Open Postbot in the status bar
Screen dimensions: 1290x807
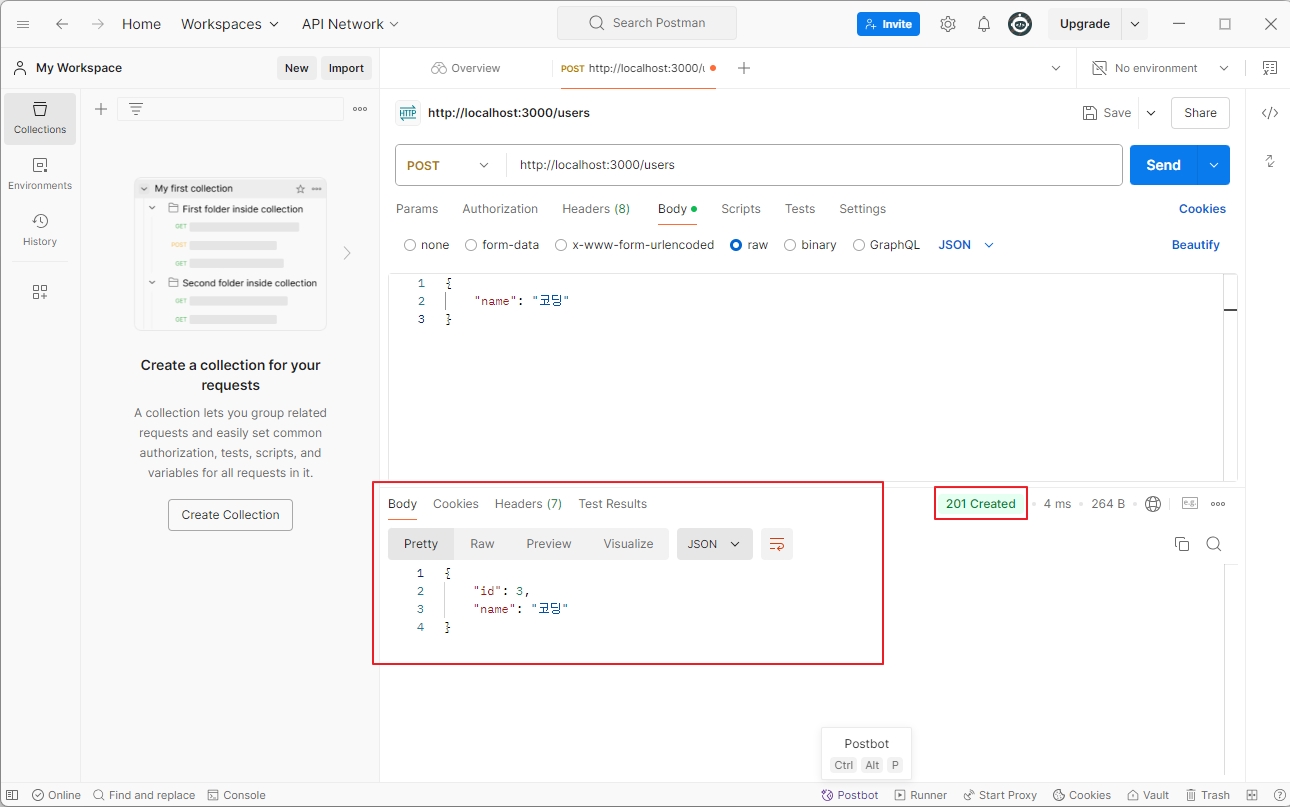[x=850, y=795]
